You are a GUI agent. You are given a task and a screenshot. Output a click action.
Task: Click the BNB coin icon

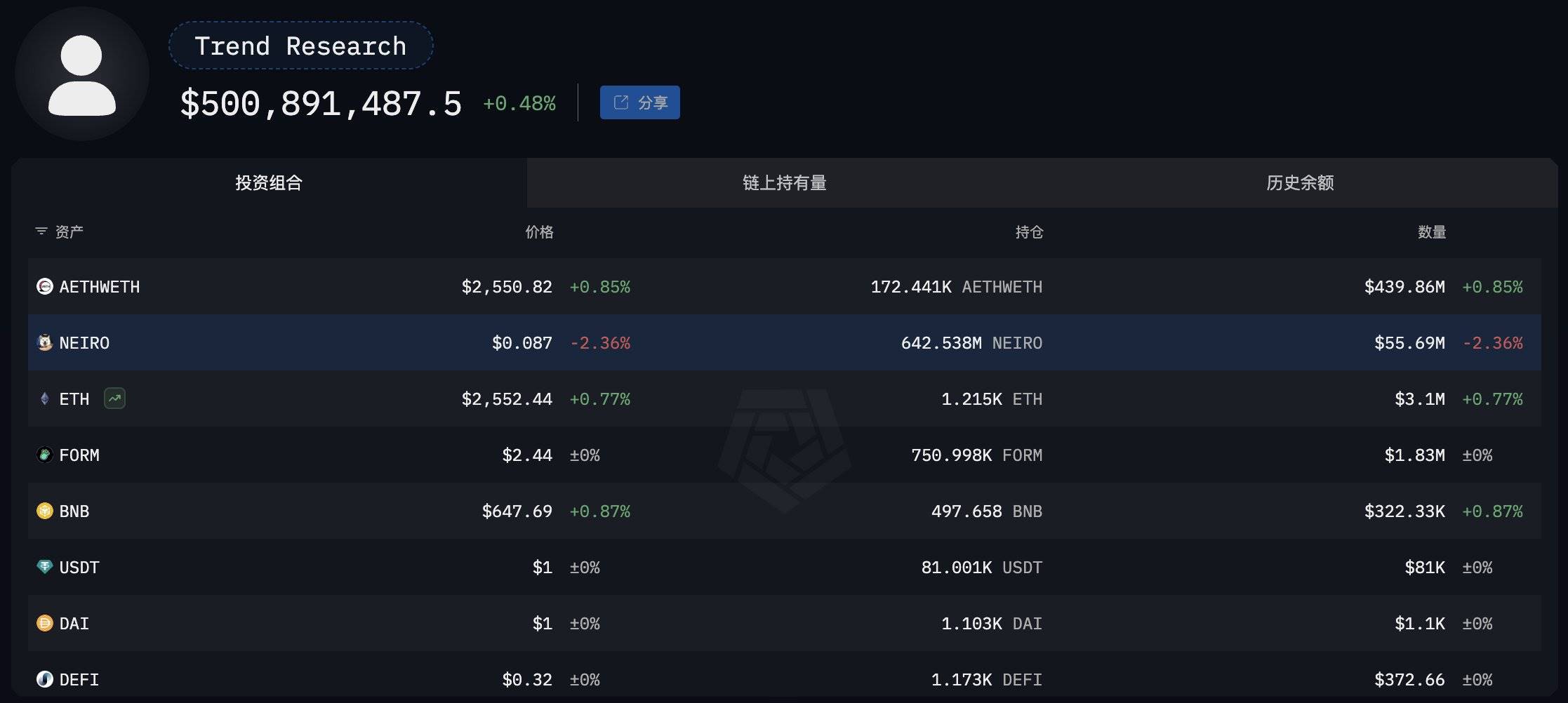(44, 511)
